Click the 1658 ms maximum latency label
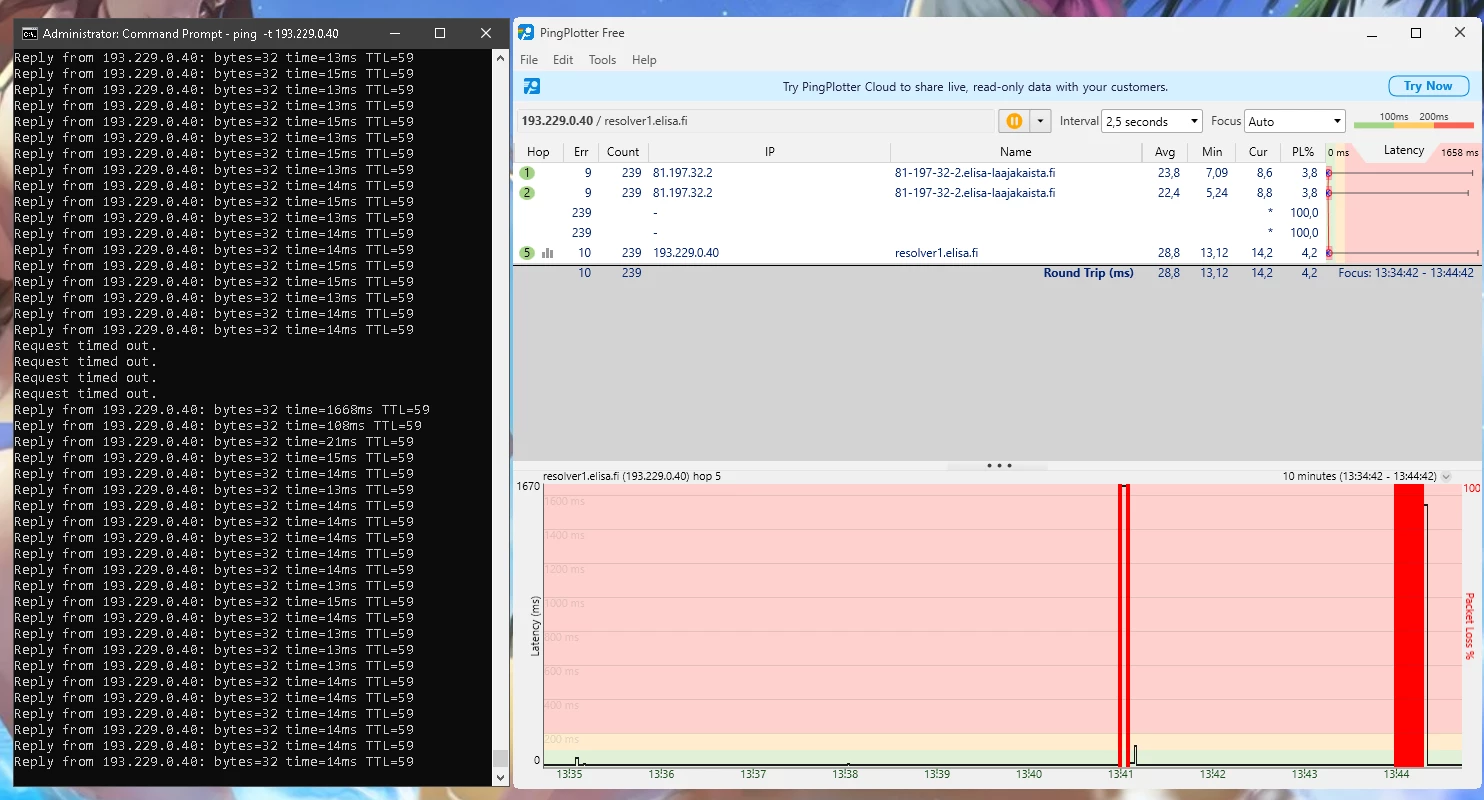 point(1459,153)
